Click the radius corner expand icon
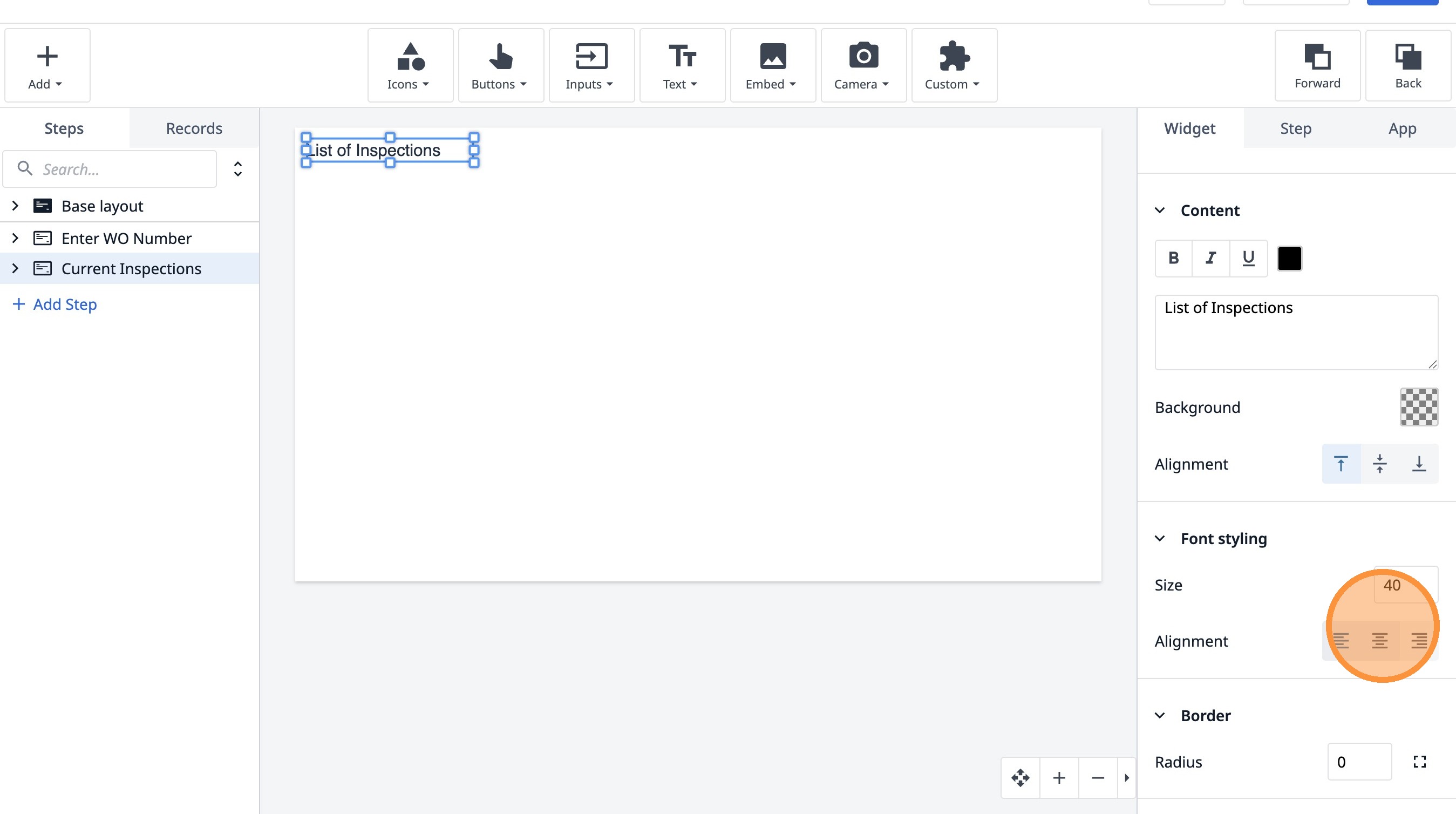The image size is (1456, 814). coord(1419,762)
